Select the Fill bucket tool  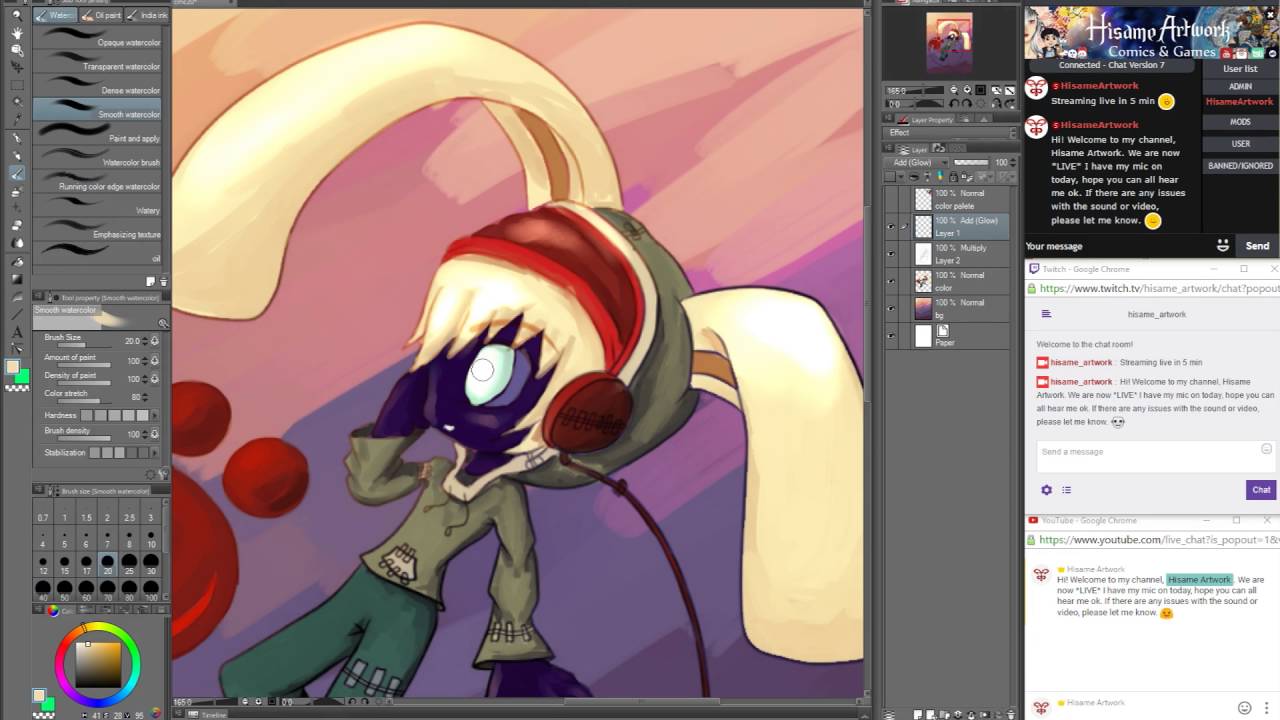pos(17,260)
